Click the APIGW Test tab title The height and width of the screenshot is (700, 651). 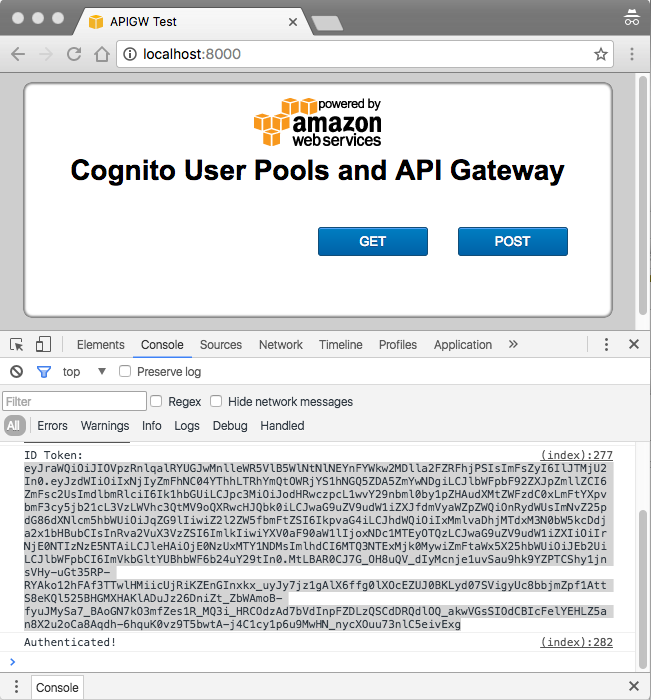click(x=143, y=21)
